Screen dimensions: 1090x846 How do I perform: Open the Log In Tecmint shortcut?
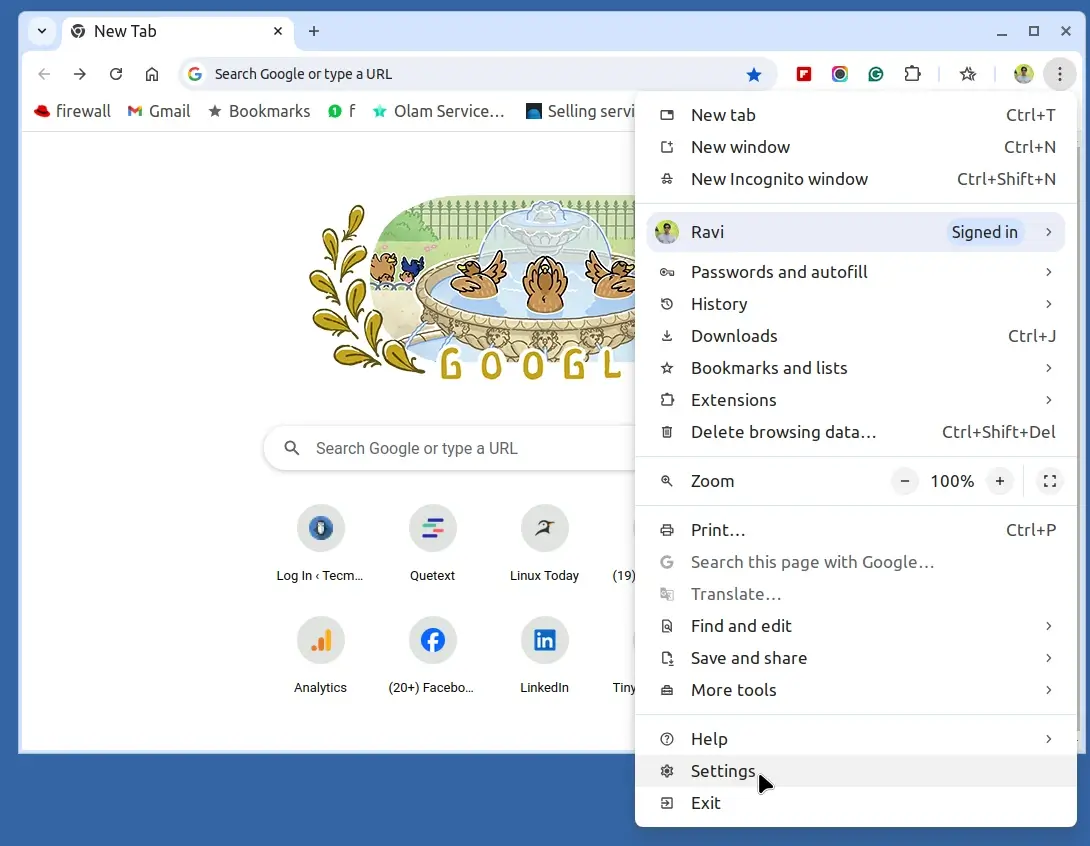(x=320, y=544)
